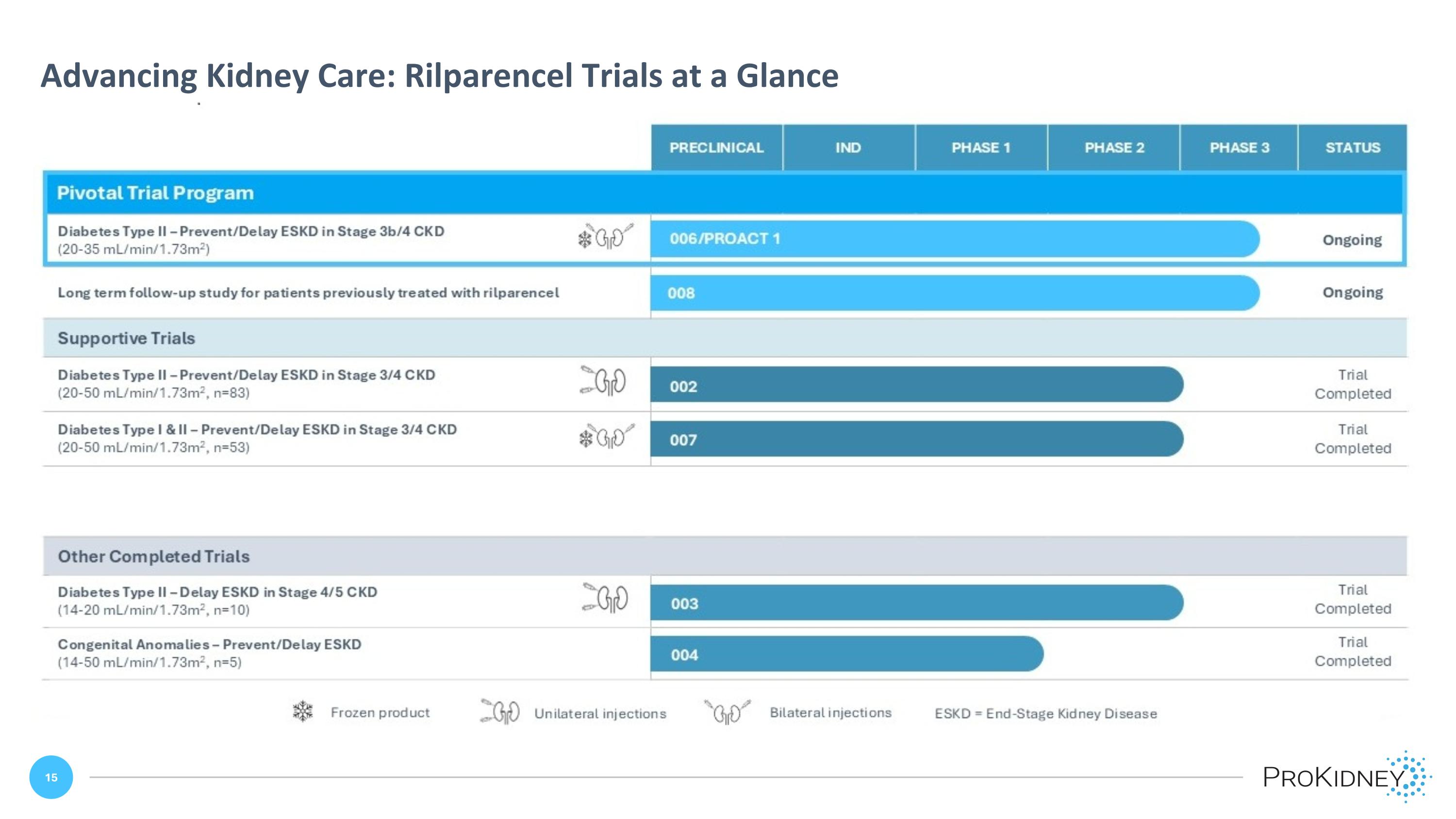Click the Frozen product snowflake legend icon
This screenshot has width=1456, height=819.
point(303,711)
